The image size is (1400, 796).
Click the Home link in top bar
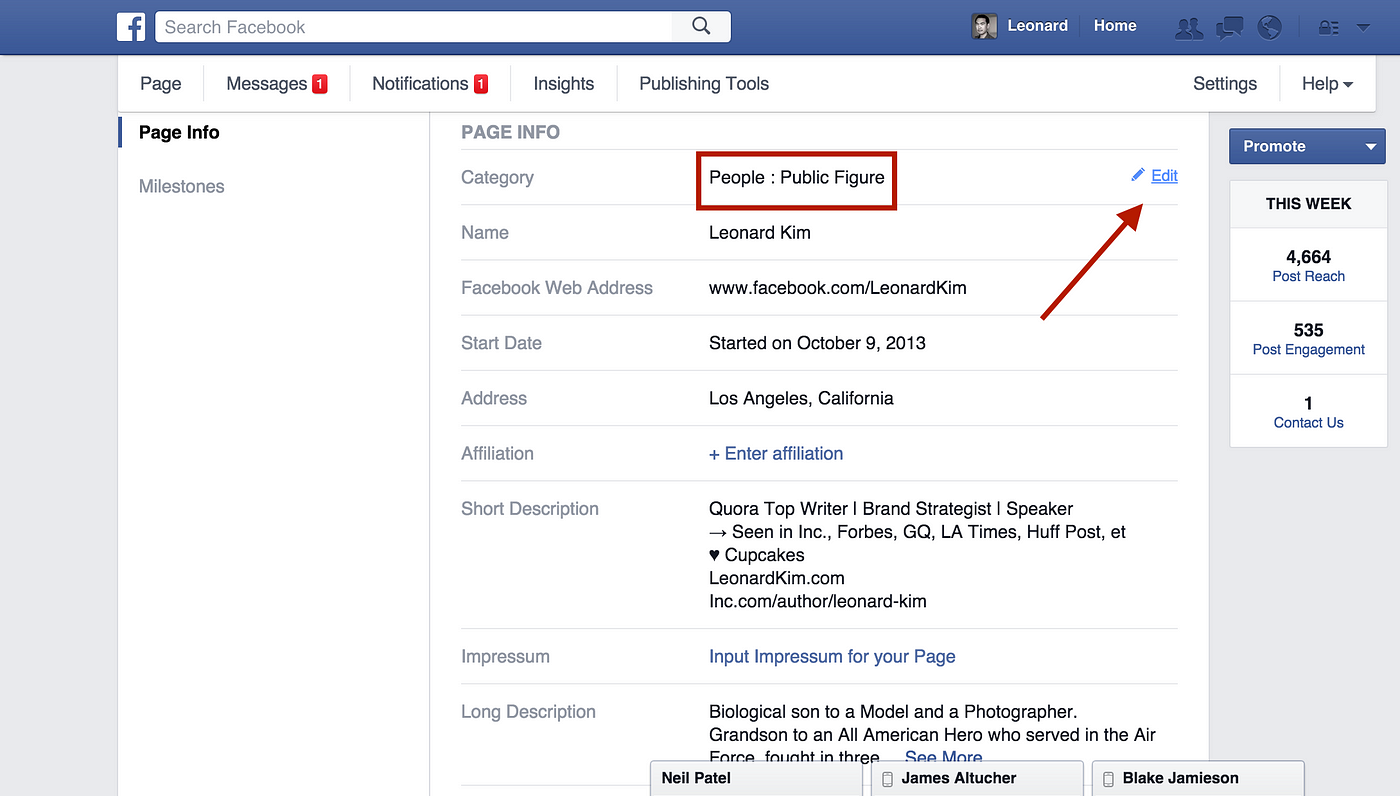pyautogui.click(x=1115, y=26)
